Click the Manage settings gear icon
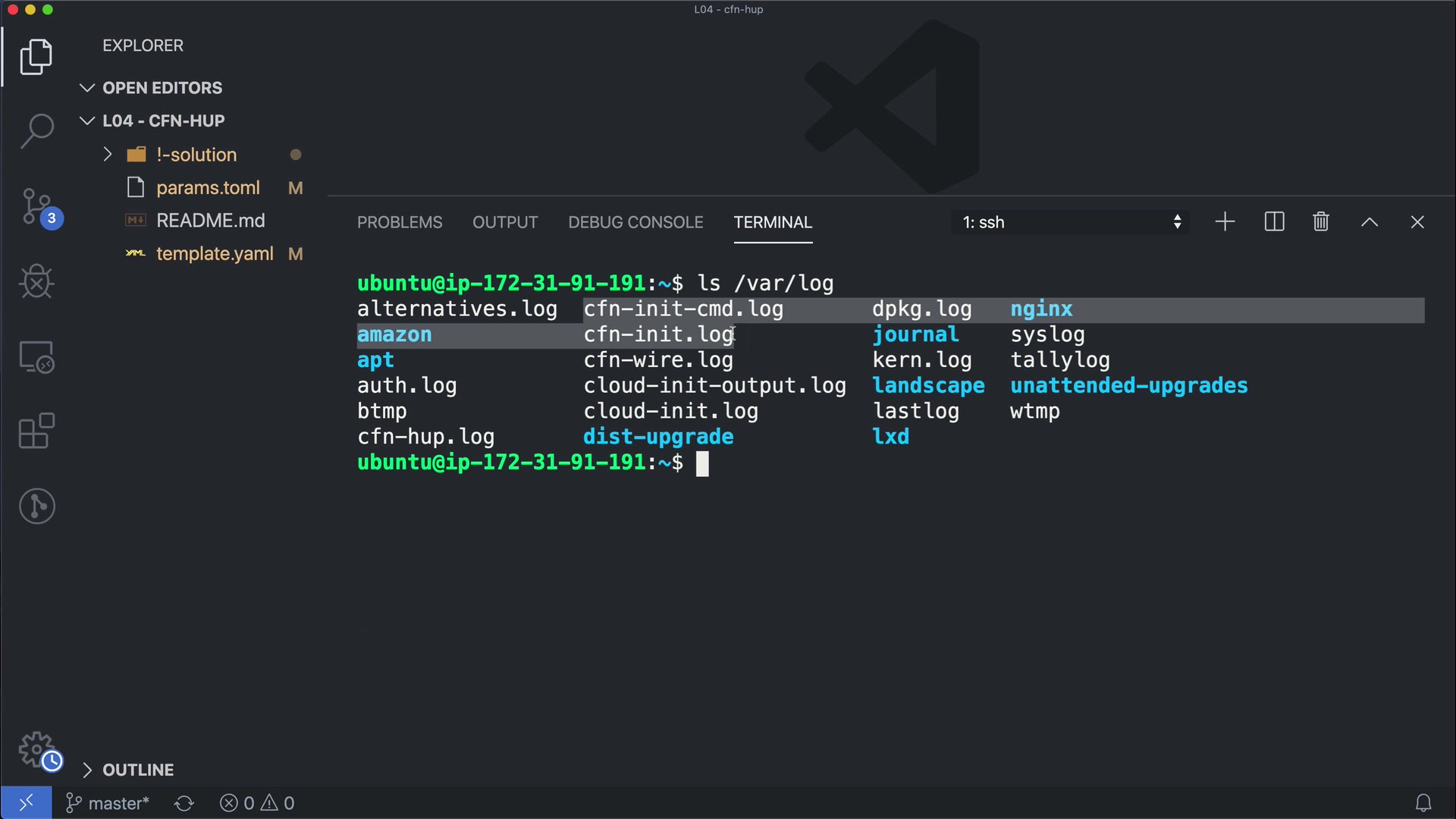 (x=36, y=749)
